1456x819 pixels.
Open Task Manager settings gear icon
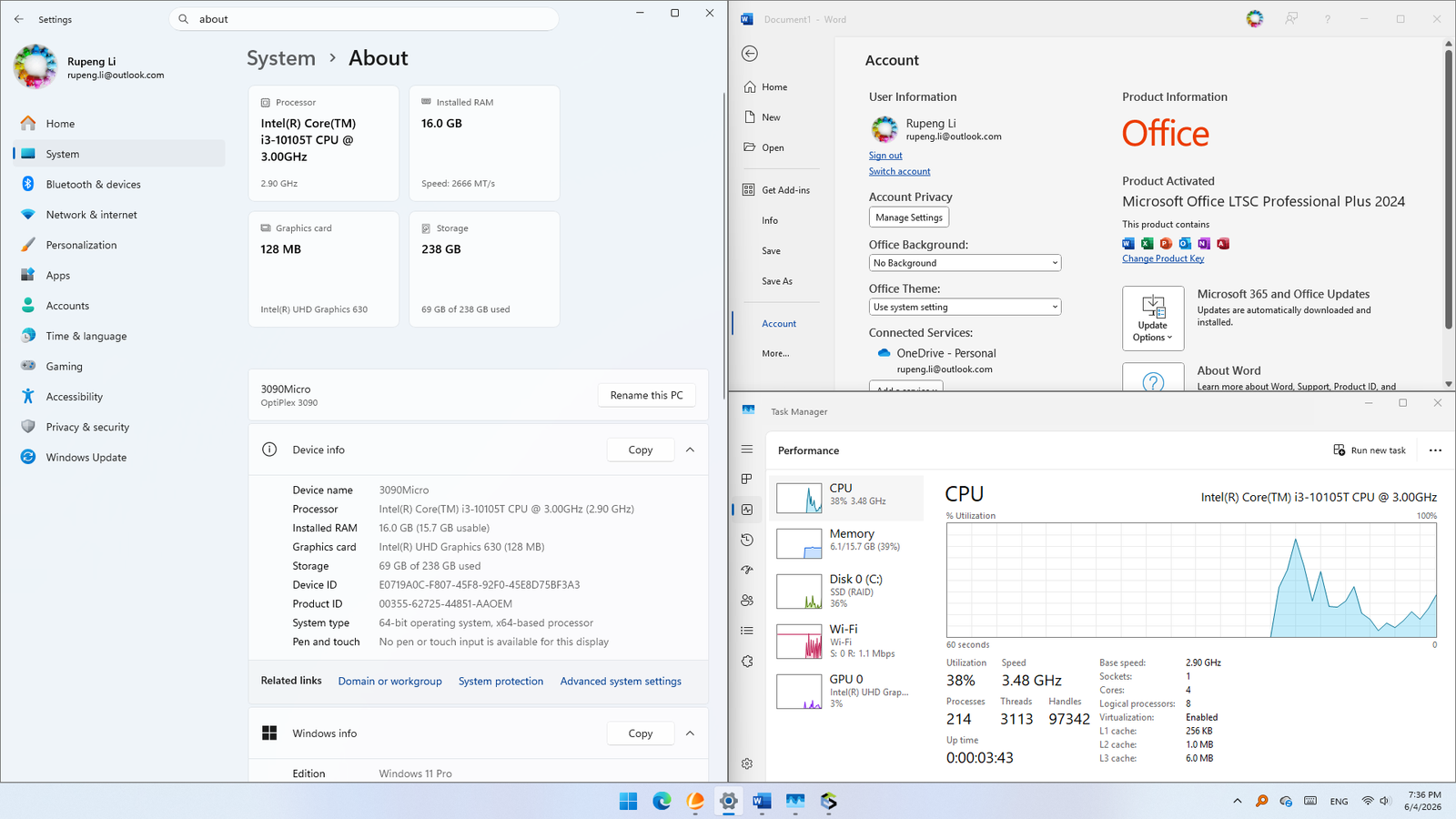747,763
